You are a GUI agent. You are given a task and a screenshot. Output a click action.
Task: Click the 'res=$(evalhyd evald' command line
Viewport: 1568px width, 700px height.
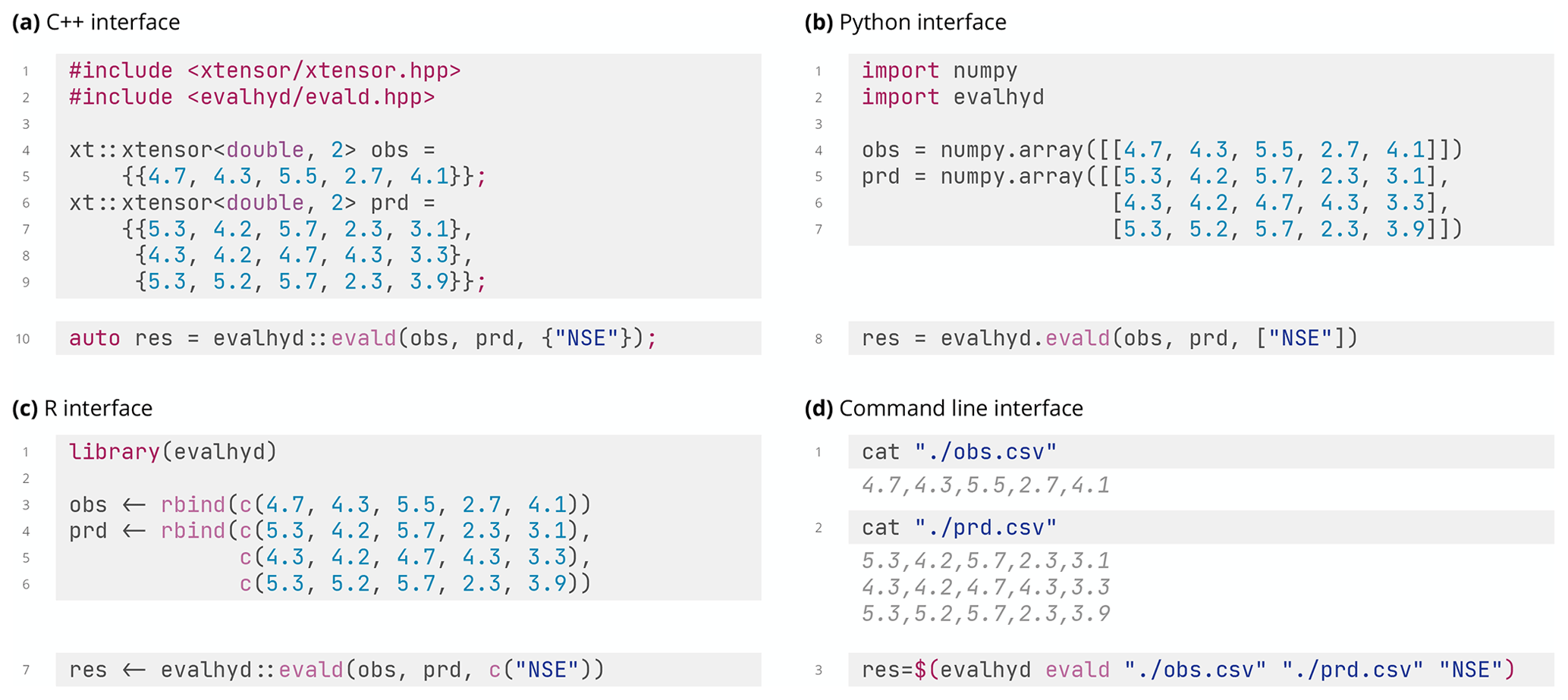pyautogui.click(x=1187, y=670)
